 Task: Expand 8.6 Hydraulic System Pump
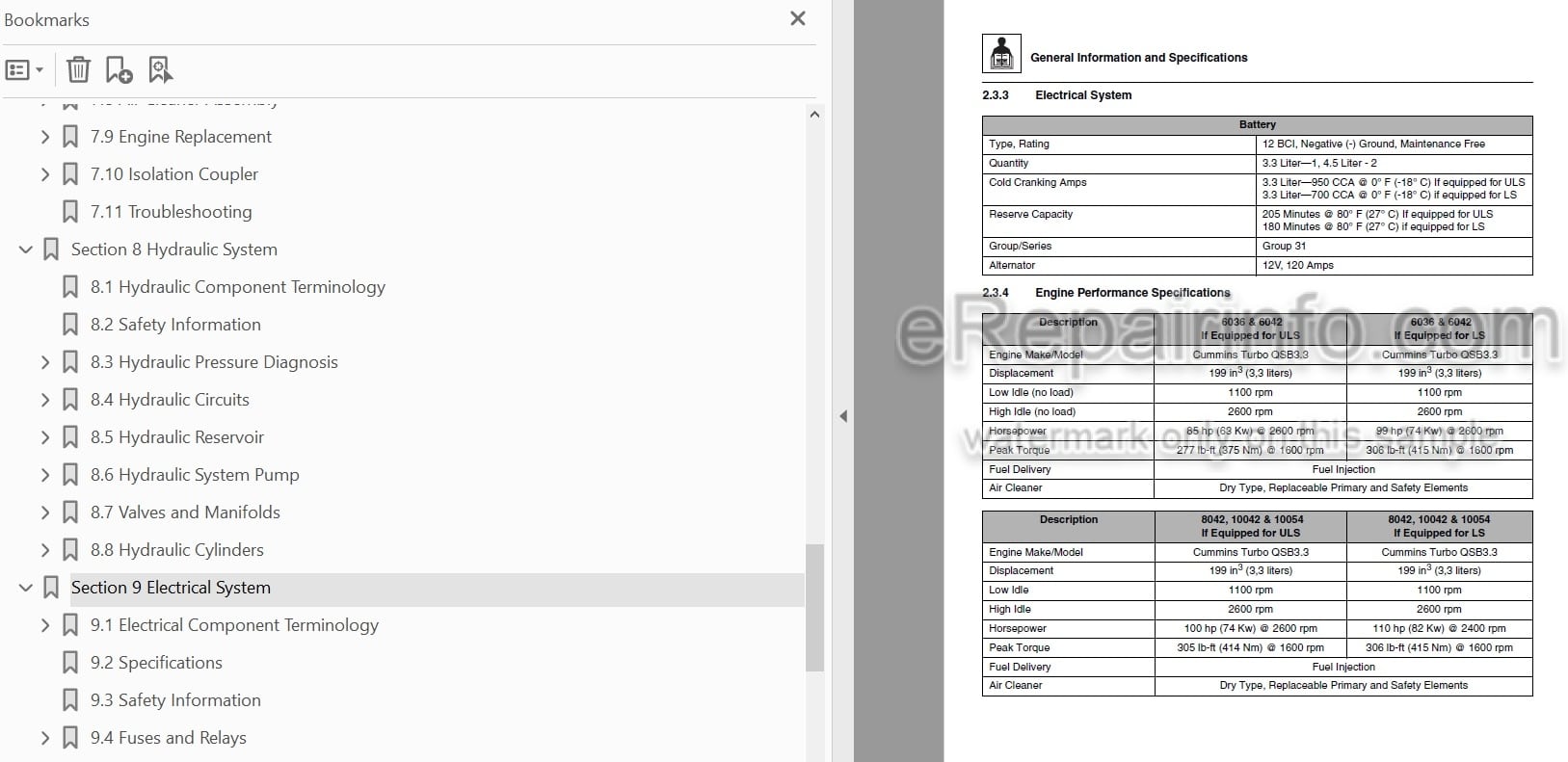(x=45, y=475)
